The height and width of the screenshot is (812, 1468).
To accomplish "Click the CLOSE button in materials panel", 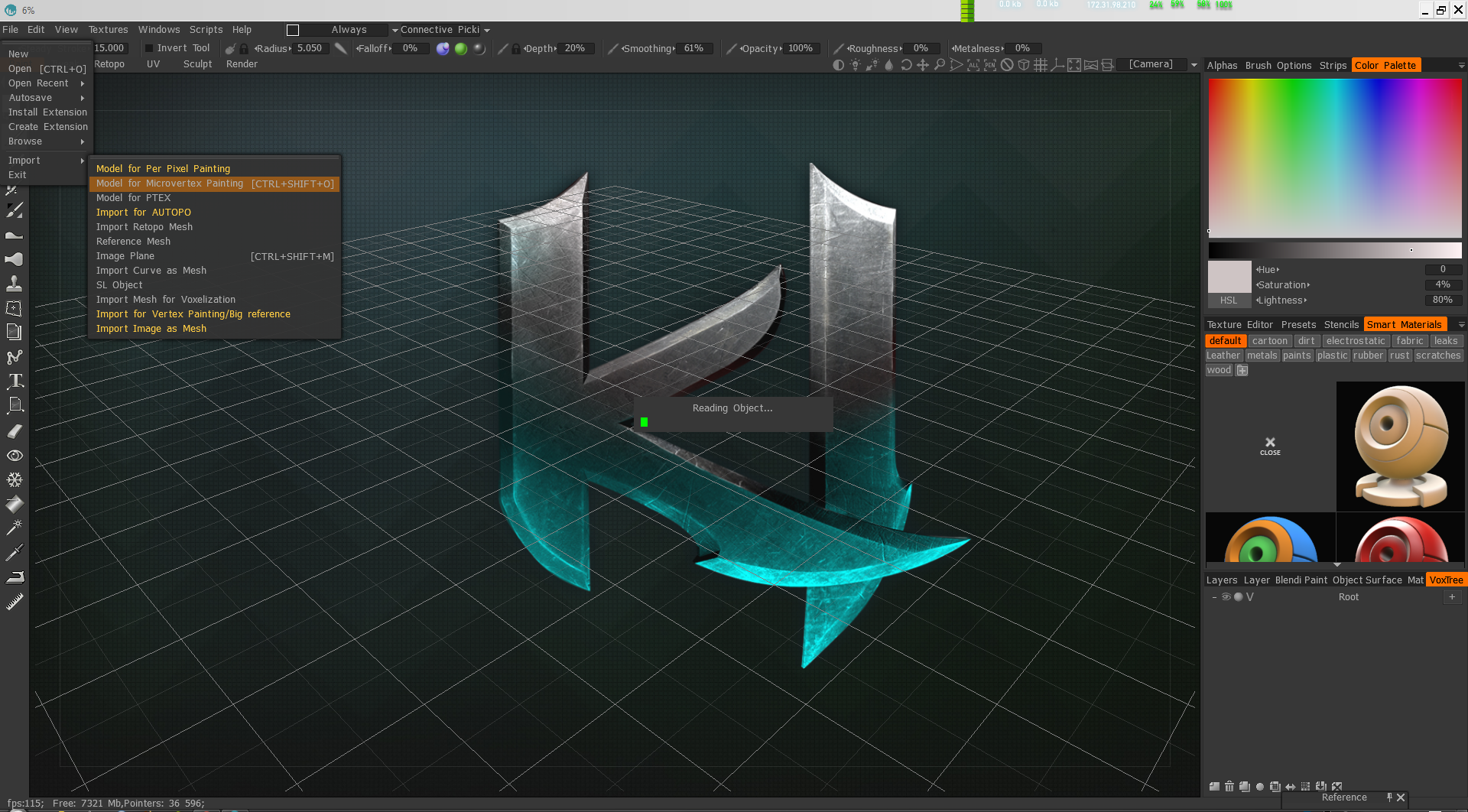I will pos(1270,447).
